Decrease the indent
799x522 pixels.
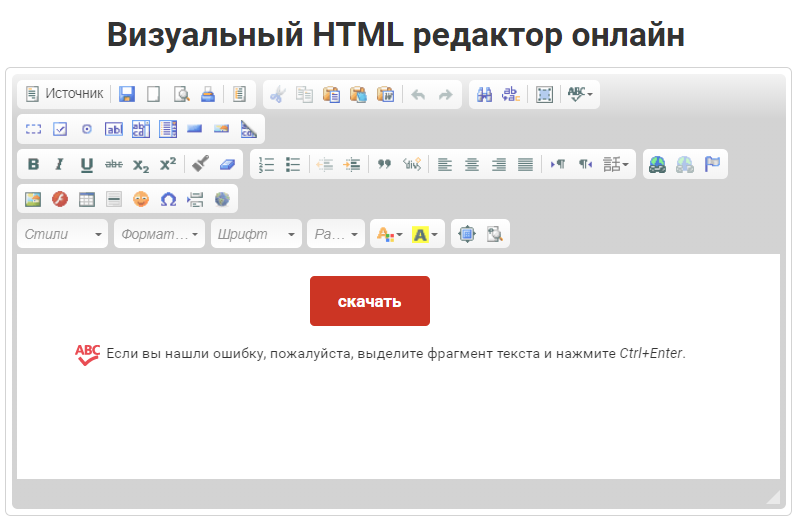(x=325, y=165)
